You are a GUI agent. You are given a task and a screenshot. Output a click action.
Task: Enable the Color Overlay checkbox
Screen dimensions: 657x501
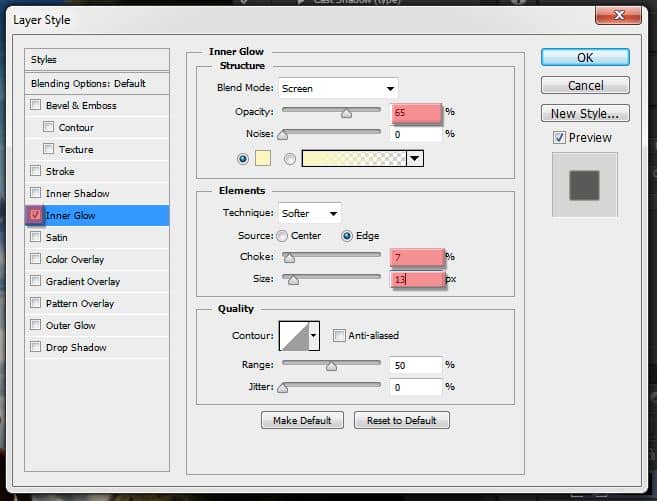(36, 258)
